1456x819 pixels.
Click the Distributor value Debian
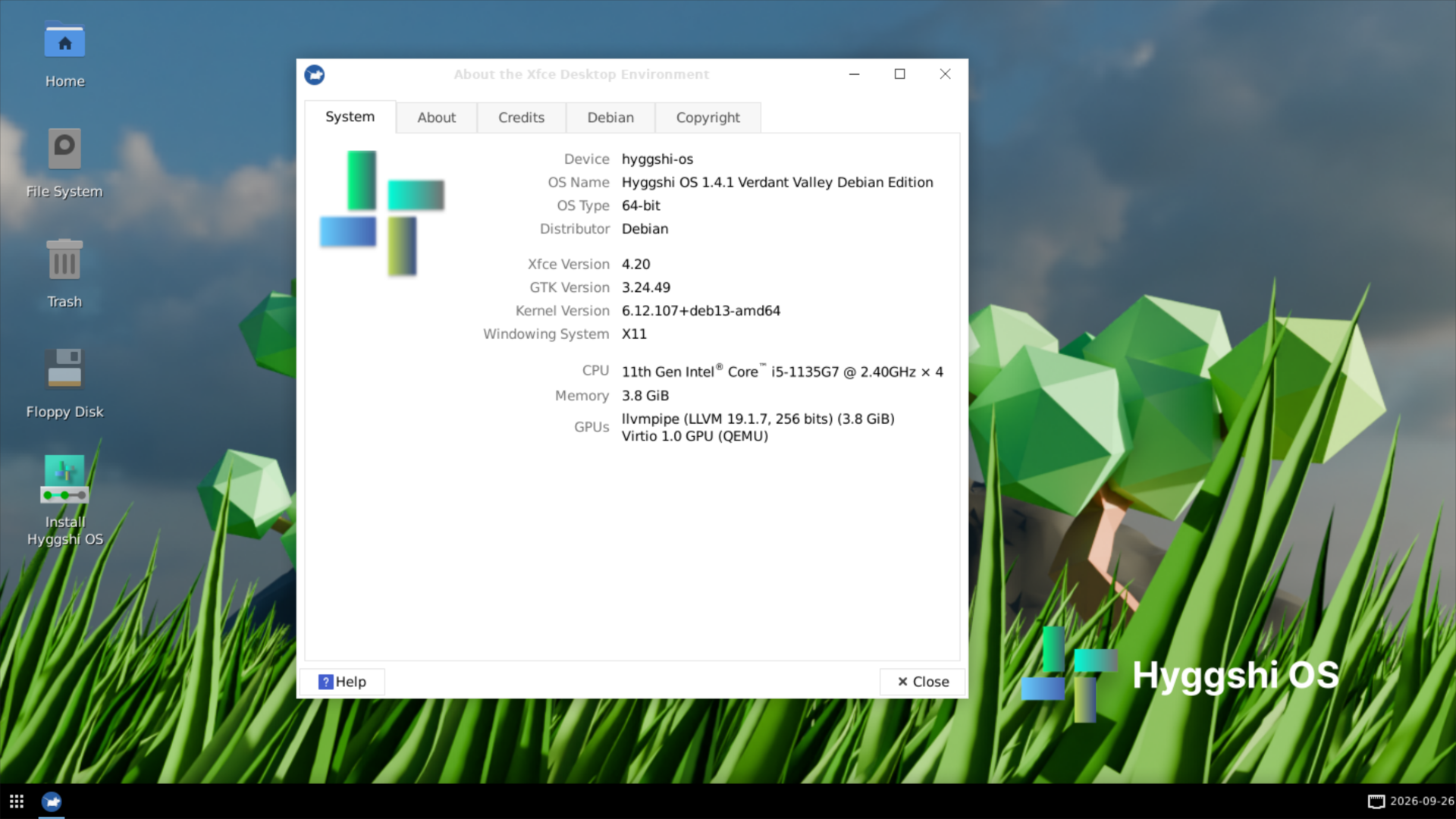[645, 229]
